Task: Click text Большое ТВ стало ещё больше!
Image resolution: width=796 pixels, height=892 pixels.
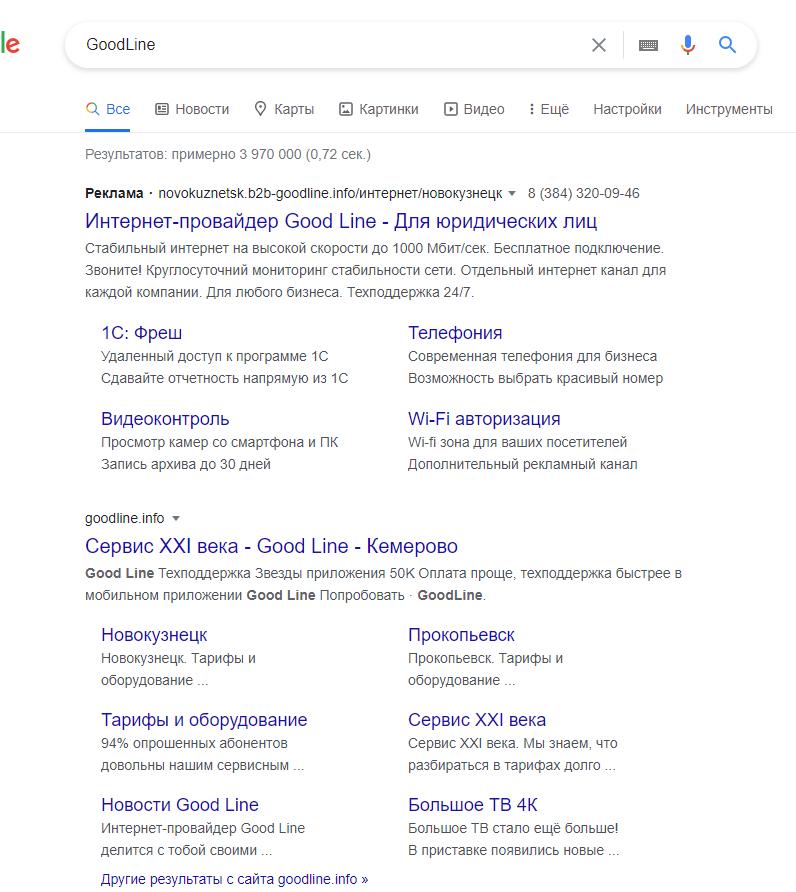Action: coord(513,828)
